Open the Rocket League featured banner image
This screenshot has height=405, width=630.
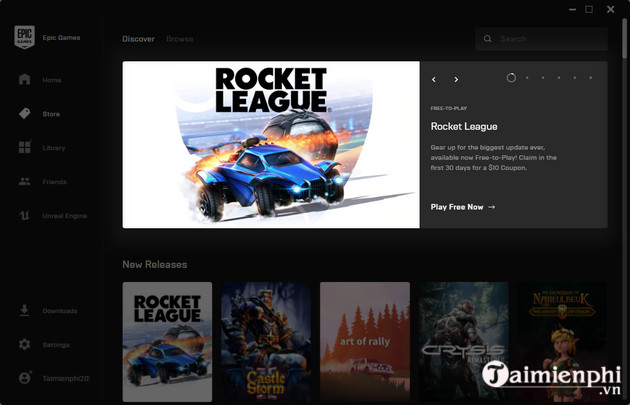click(x=271, y=145)
